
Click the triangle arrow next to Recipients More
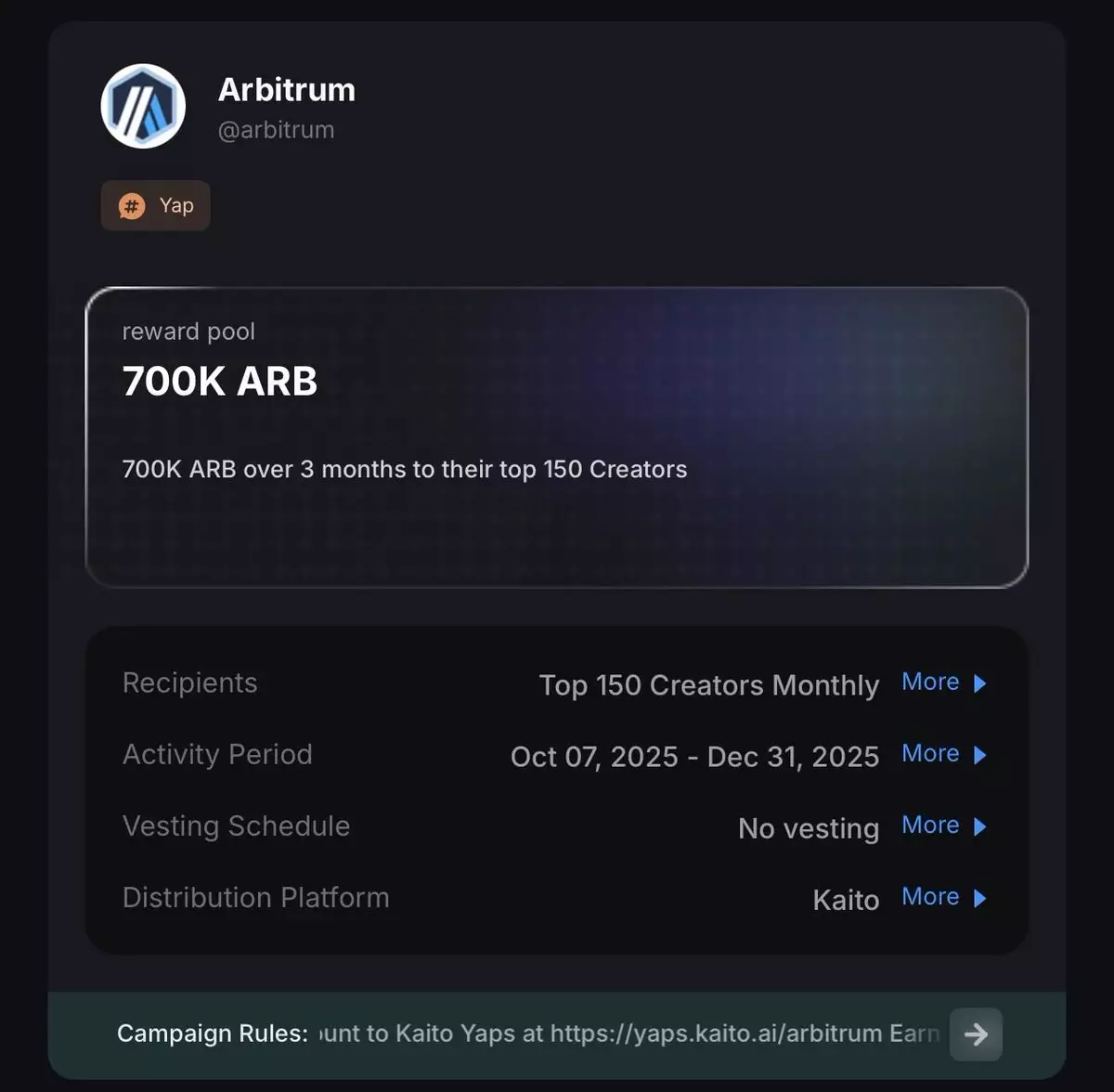coord(979,683)
